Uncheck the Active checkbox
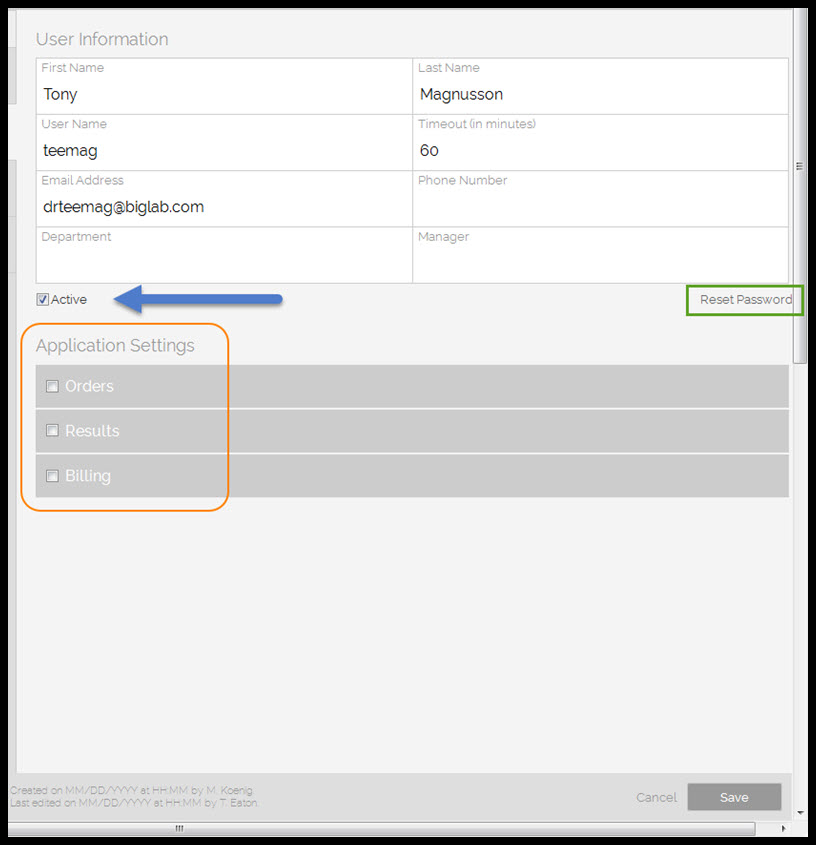The width and height of the screenshot is (816, 845). [x=43, y=299]
